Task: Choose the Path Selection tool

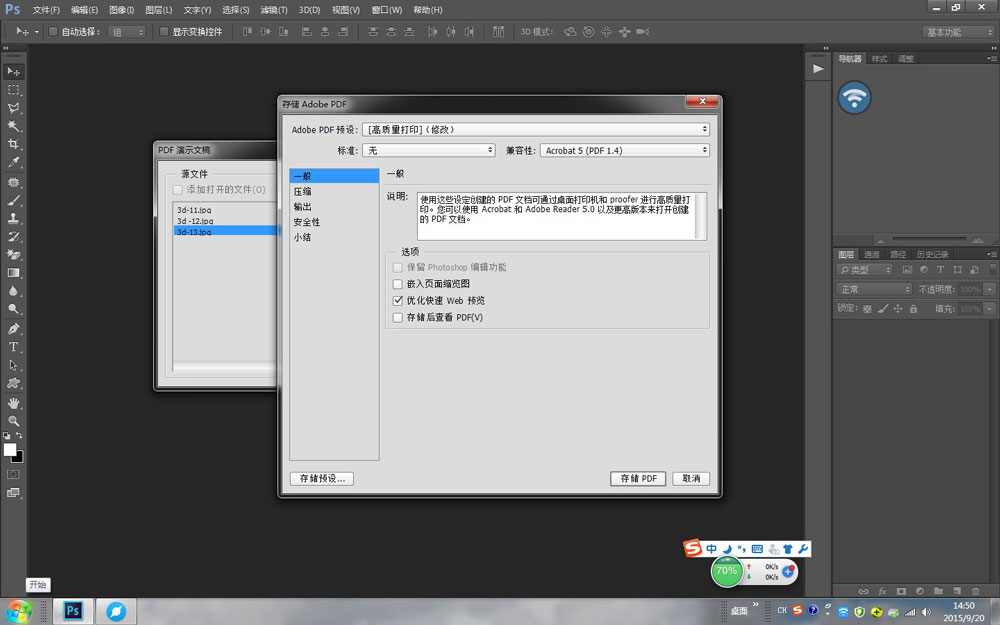Action: (13, 365)
